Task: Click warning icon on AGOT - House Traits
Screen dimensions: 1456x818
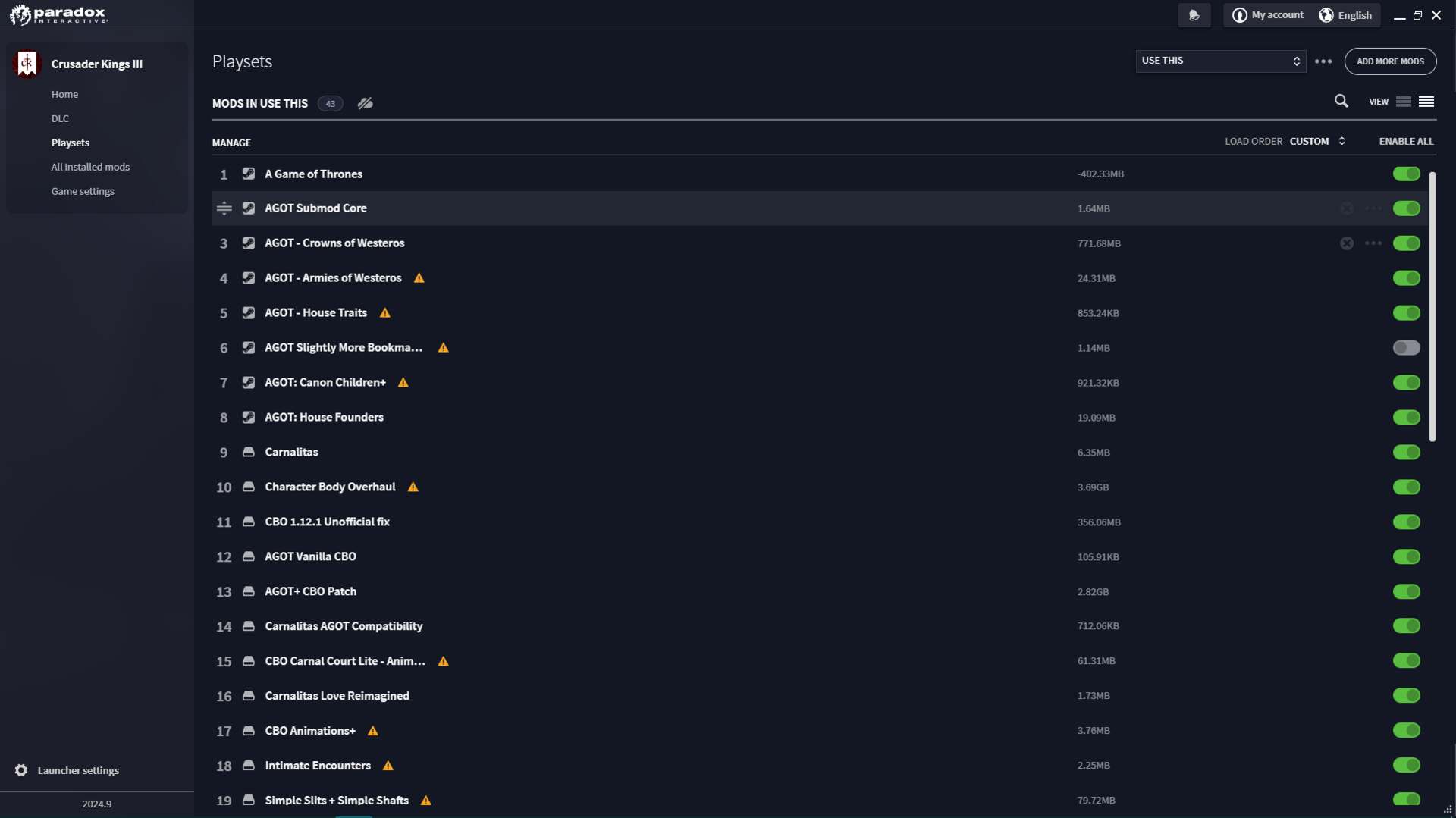Action: 385,313
